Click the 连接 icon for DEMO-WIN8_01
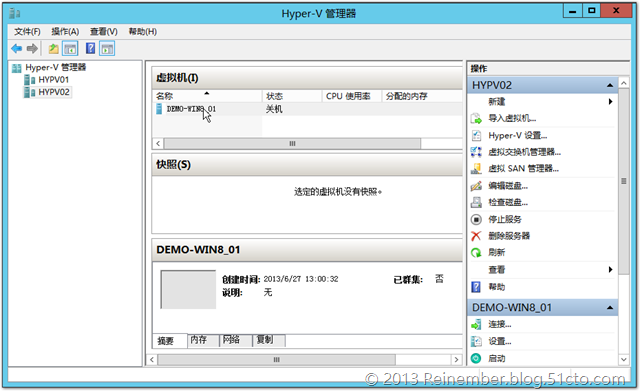The width and height of the screenshot is (640, 391). click(476, 325)
